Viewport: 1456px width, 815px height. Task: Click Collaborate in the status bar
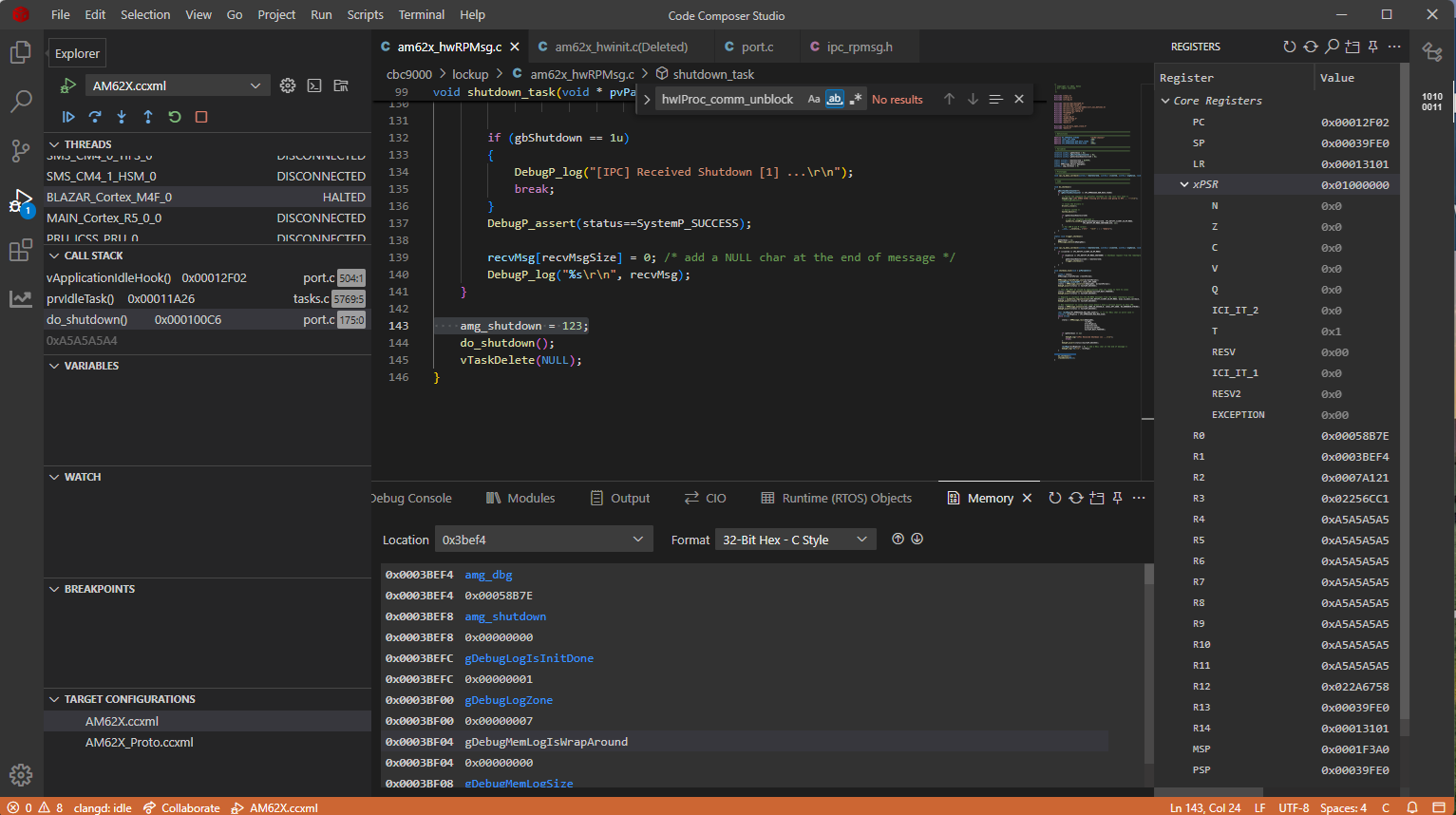(181, 807)
